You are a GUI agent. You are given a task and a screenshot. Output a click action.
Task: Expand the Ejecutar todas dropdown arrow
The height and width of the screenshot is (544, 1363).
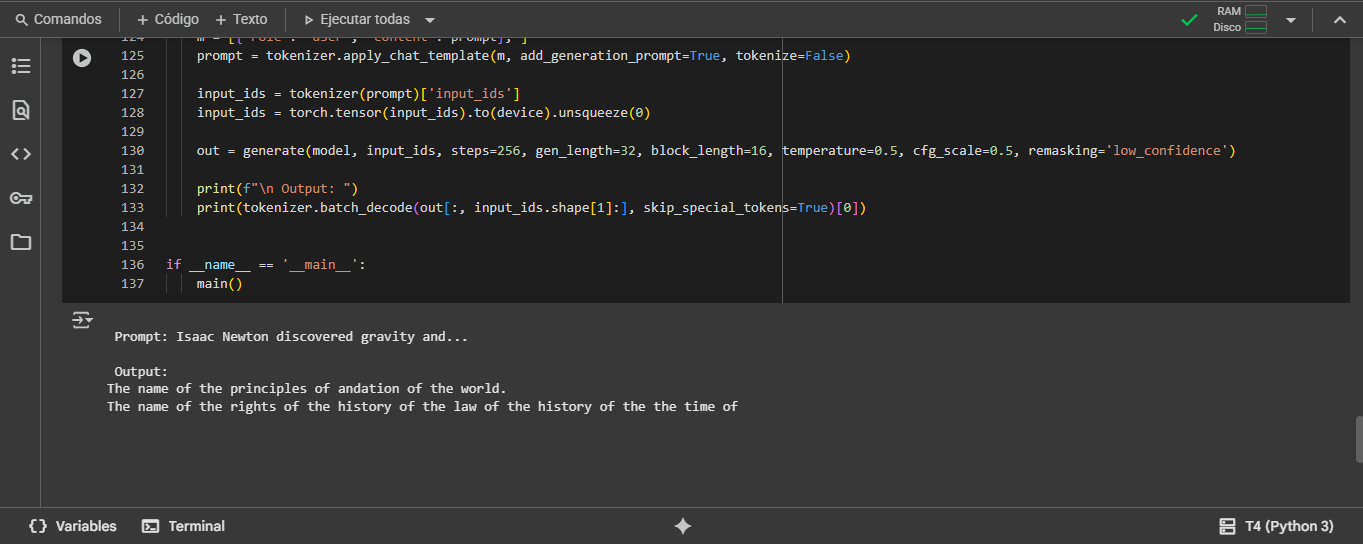pyautogui.click(x=430, y=20)
